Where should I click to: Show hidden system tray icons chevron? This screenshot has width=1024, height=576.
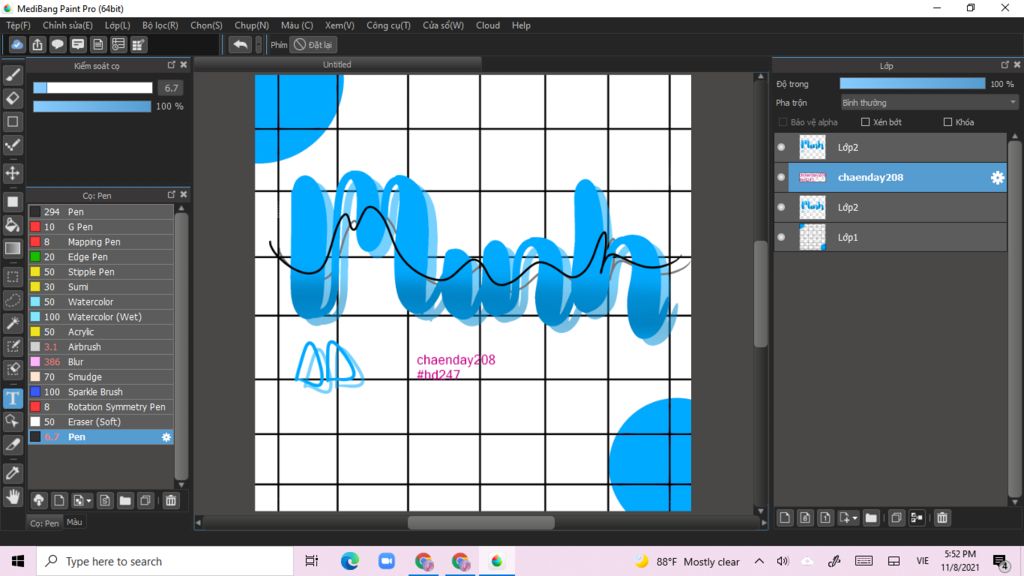tap(759, 561)
